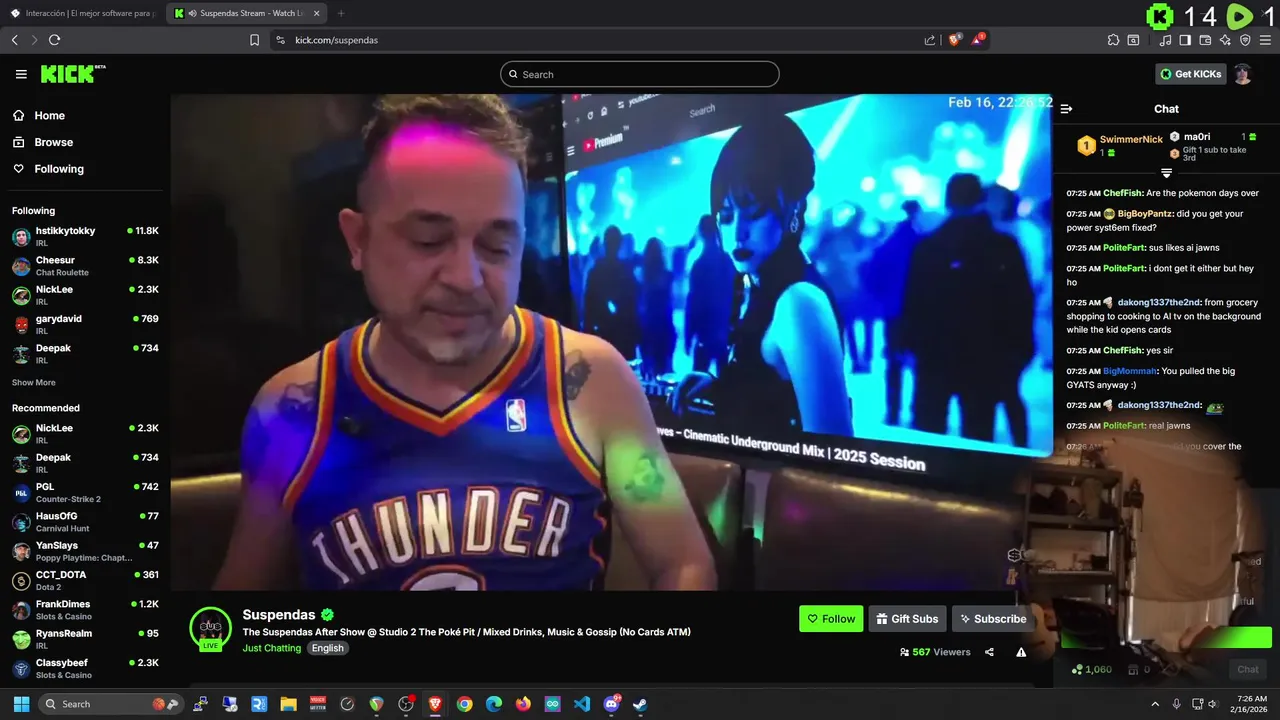Open the browser main menu icon
Viewport: 1280px width, 720px height.
coord(1266,40)
